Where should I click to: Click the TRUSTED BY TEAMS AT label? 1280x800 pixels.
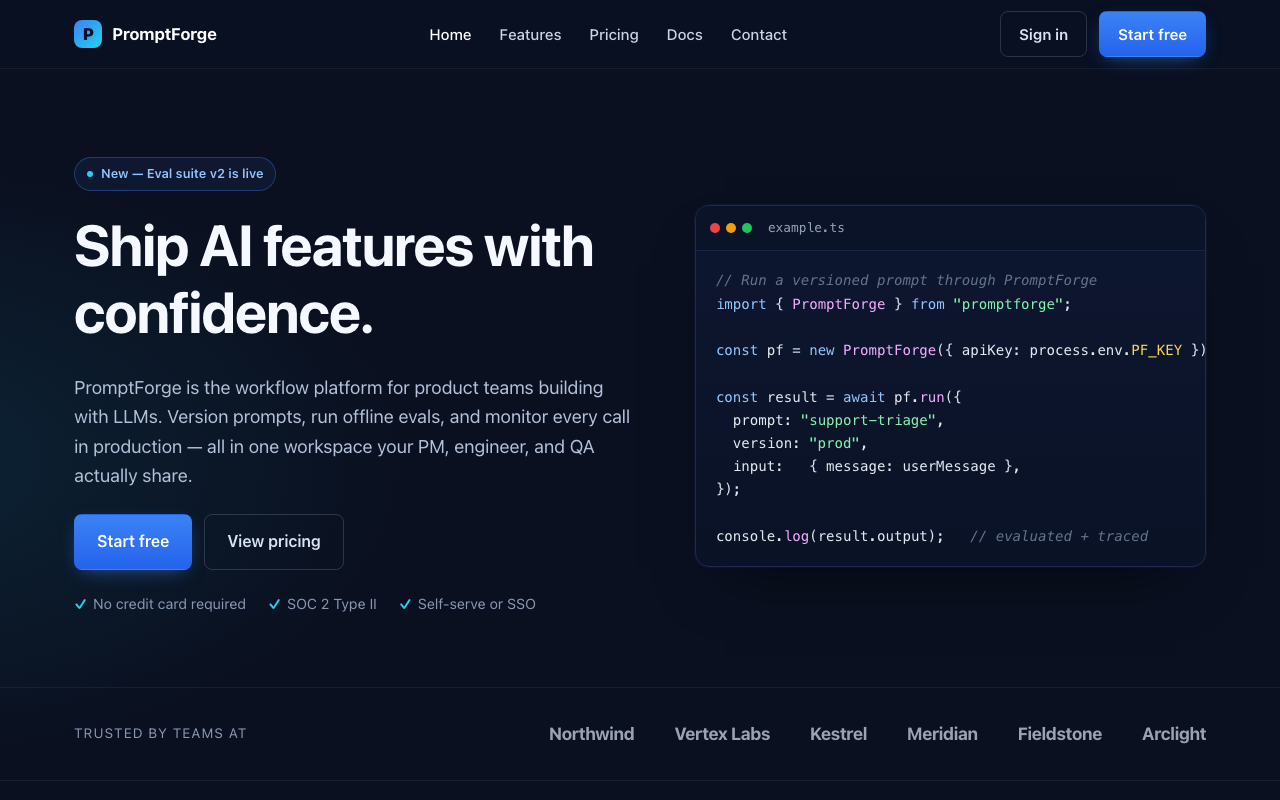(160, 734)
